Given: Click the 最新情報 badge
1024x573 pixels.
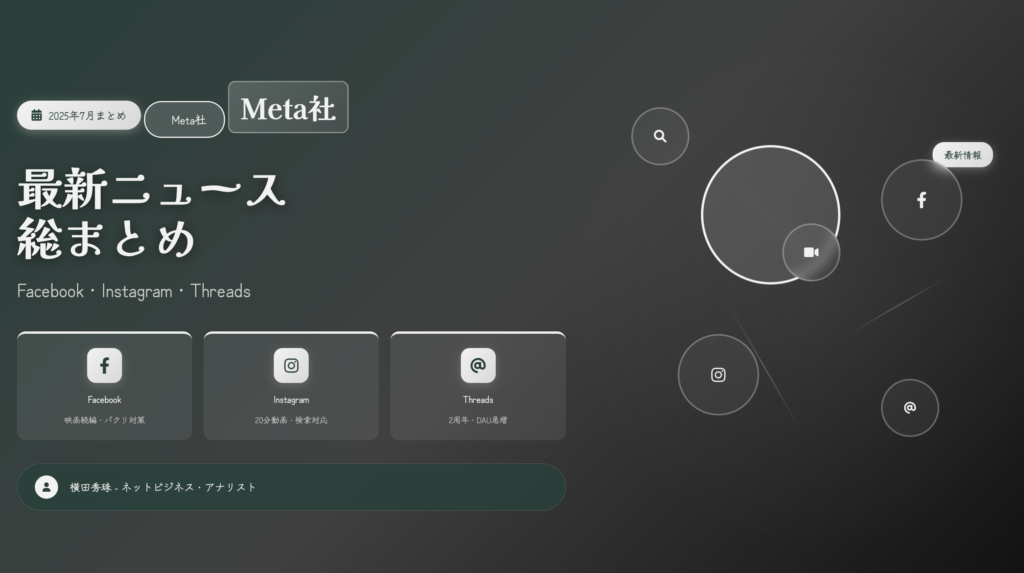Looking at the screenshot, I should tap(963, 155).
